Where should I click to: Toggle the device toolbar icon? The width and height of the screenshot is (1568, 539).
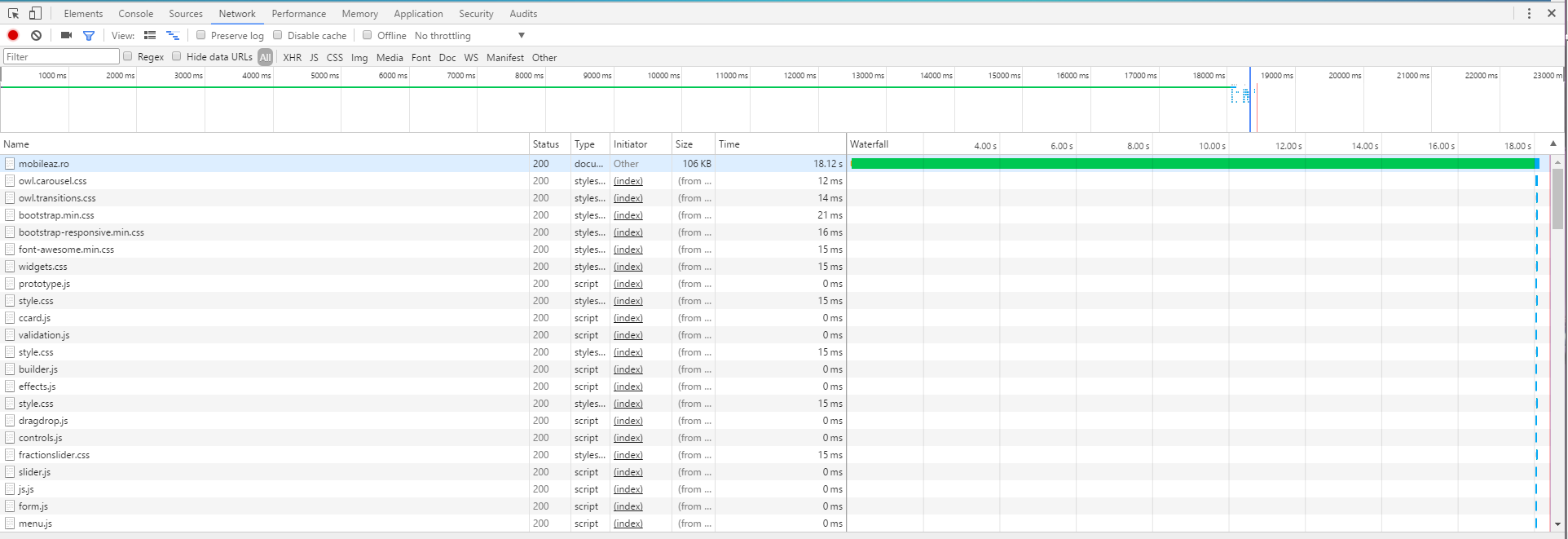point(35,13)
